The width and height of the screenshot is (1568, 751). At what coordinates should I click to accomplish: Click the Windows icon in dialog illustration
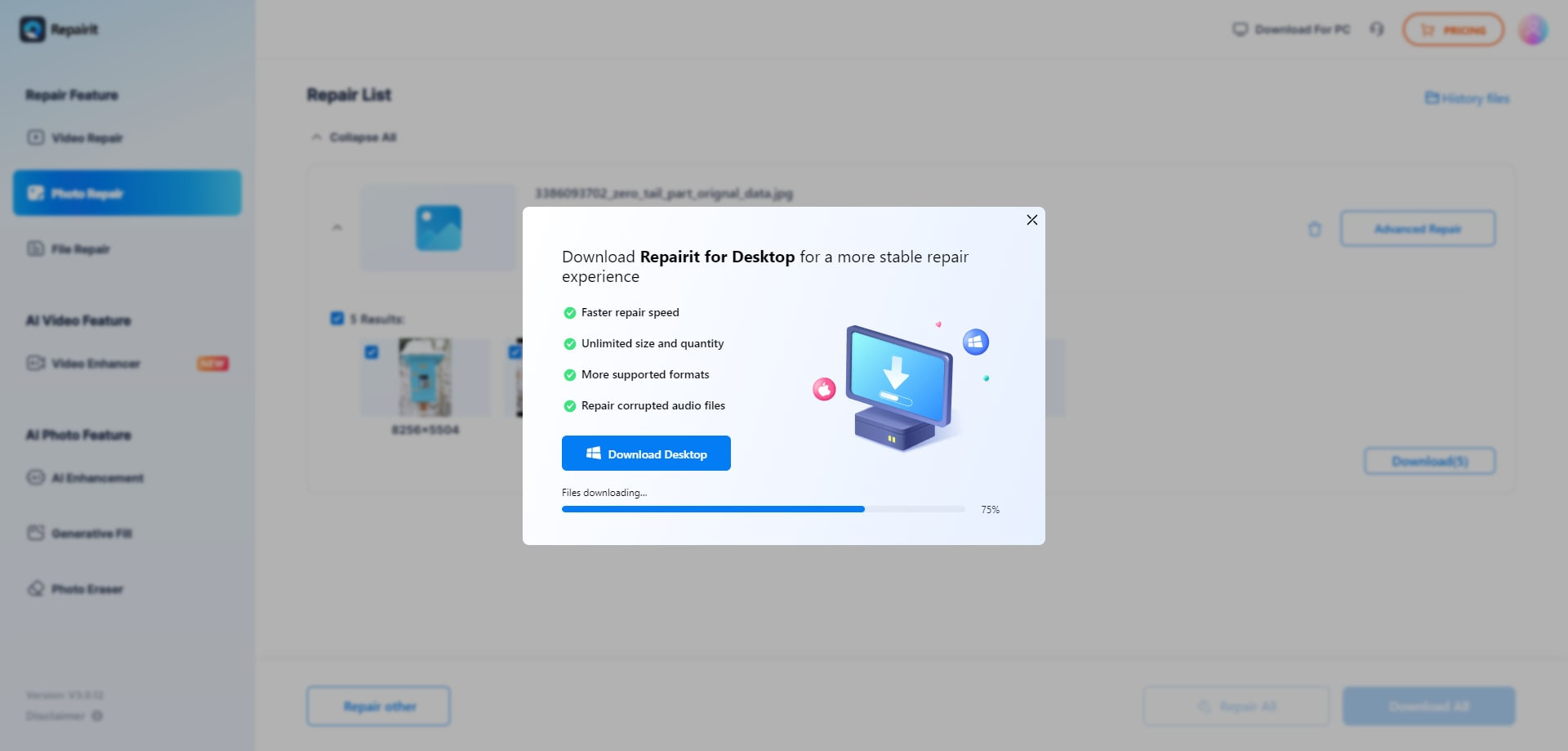point(975,342)
